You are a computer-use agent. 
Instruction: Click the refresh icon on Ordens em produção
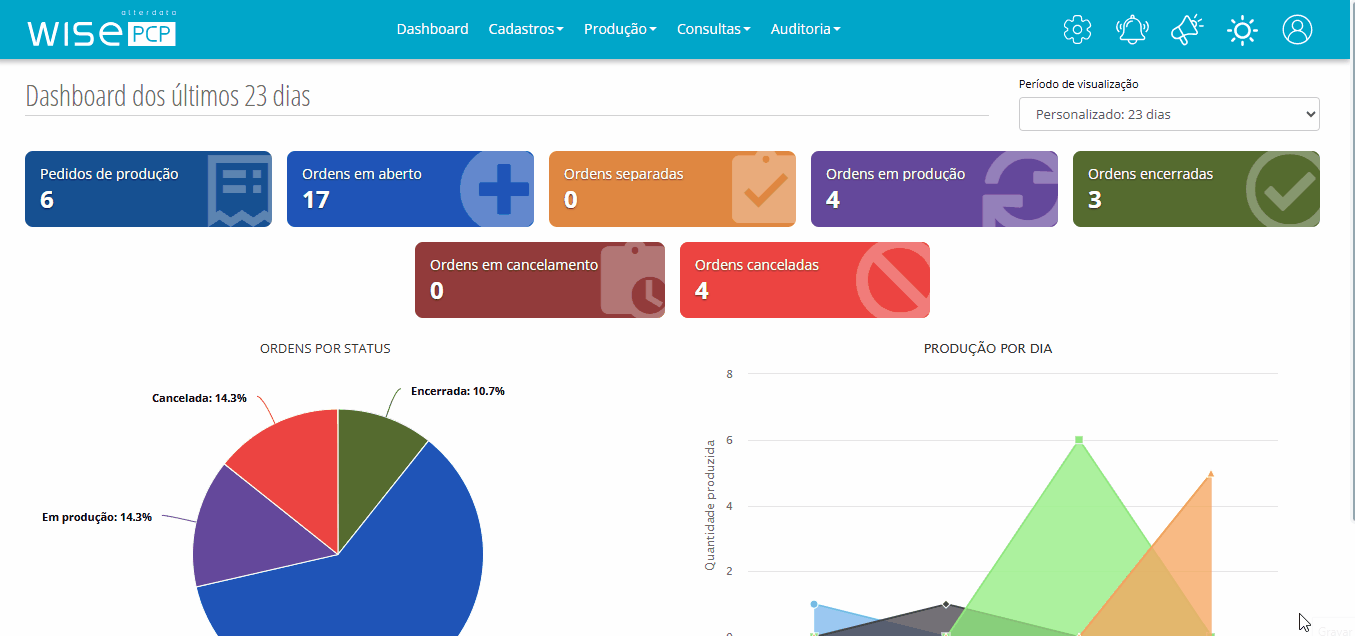click(1020, 190)
